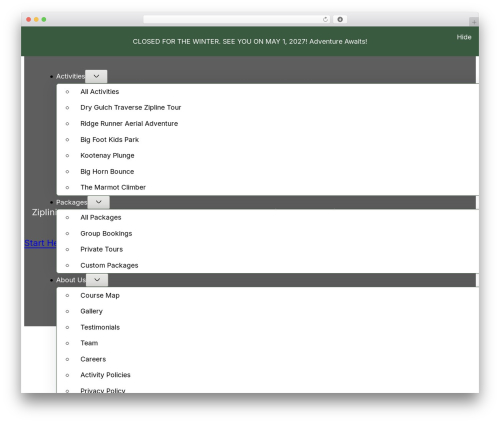View the Course Map page
This screenshot has width=500, height=423.
(100, 295)
